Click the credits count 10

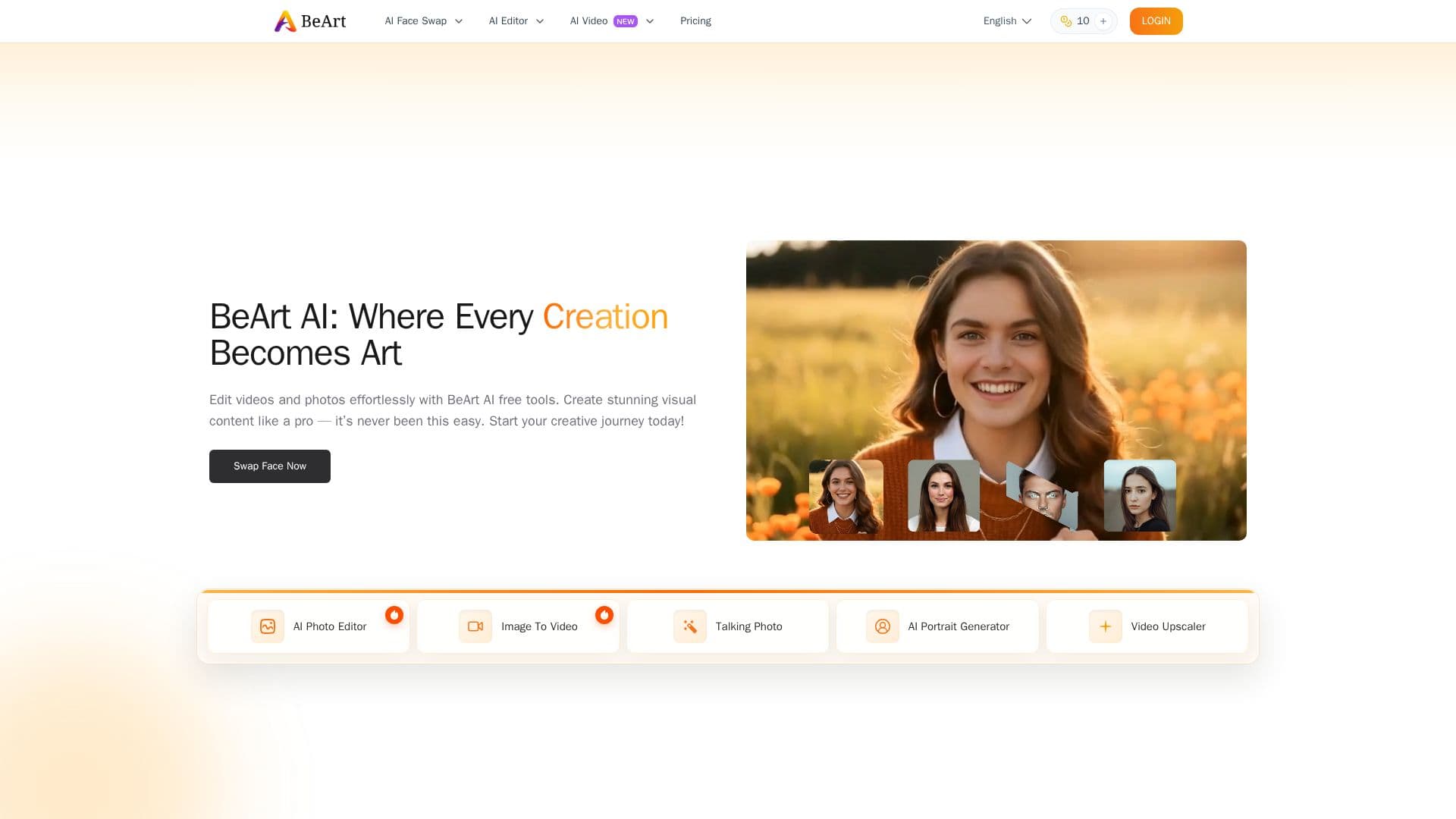click(x=1083, y=21)
